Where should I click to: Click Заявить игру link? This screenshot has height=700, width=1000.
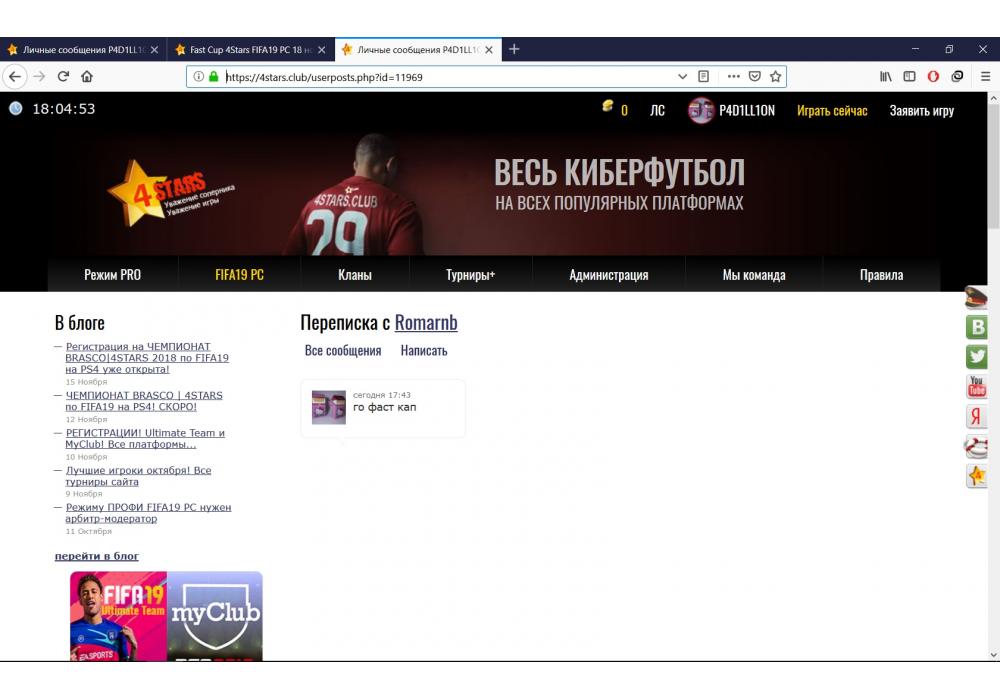[x=922, y=110]
